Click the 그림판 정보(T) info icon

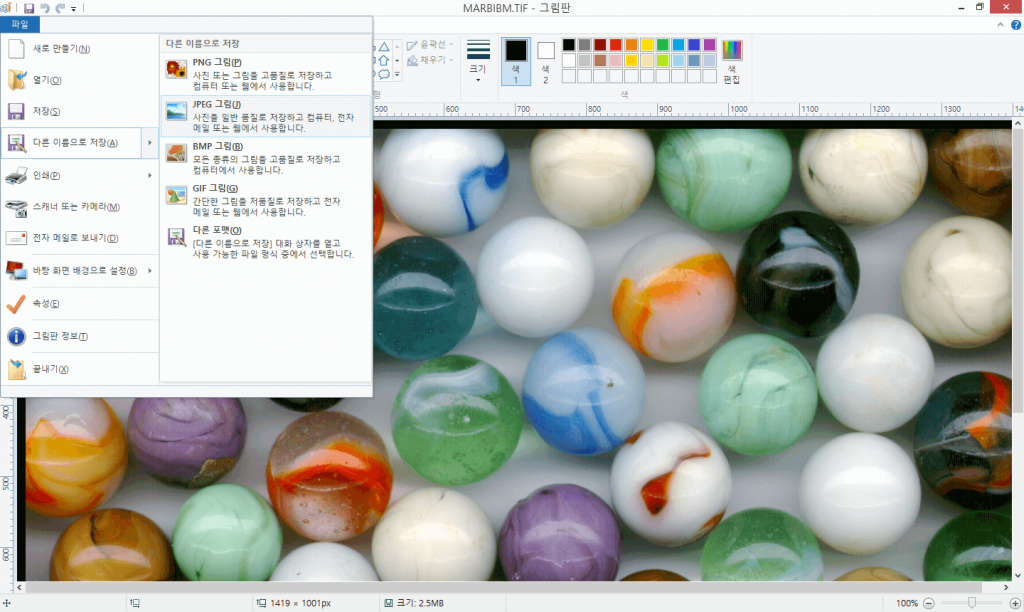(x=16, y=336)
